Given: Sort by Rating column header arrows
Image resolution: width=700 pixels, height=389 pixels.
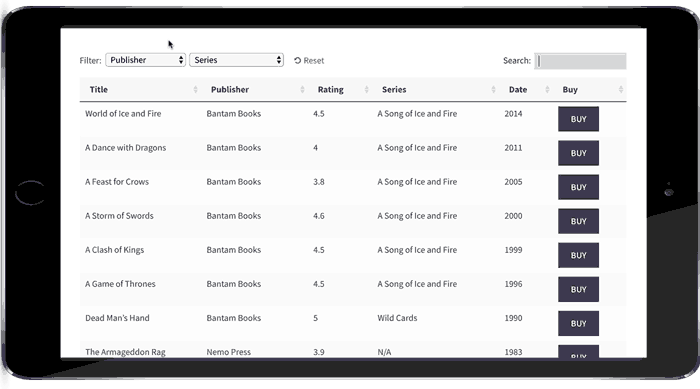Looking at the screenshot, I should [367, 89].
